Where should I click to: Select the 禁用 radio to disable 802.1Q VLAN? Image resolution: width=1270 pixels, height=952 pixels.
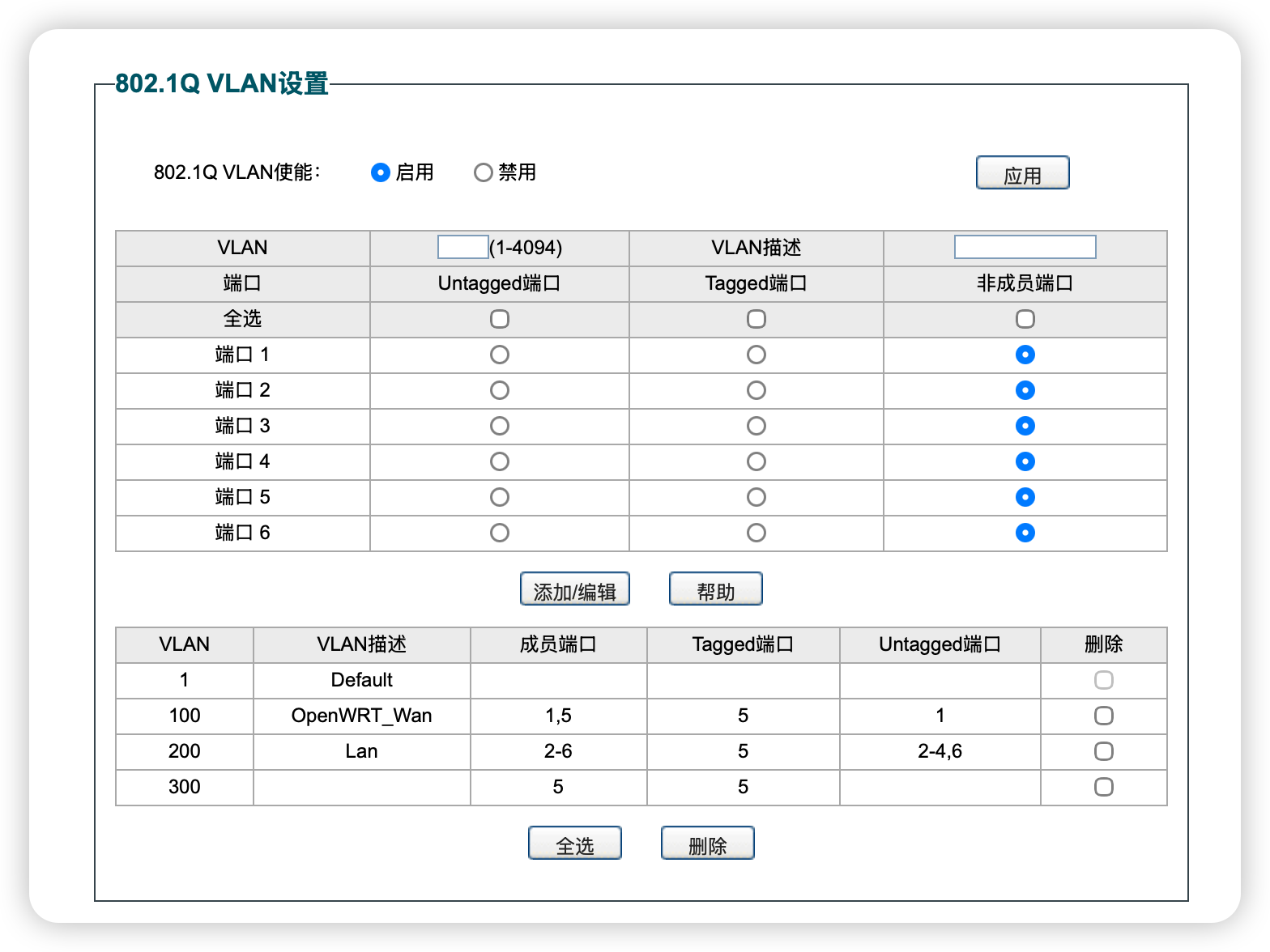(483, 172)
